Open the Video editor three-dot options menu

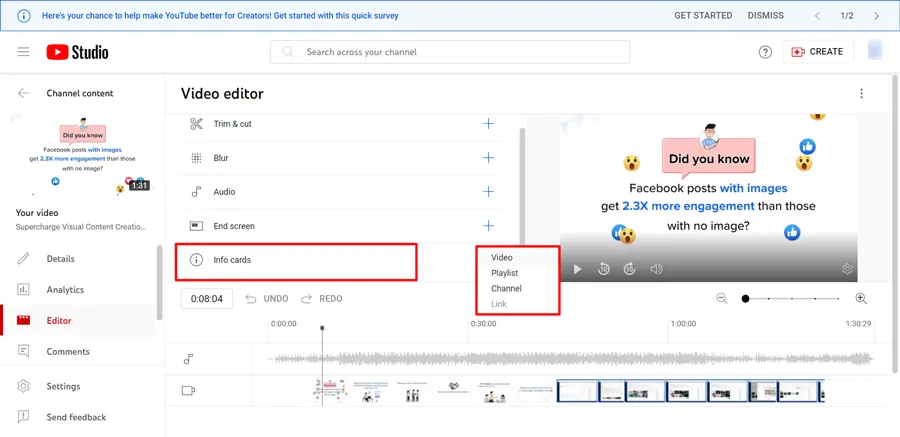pyautogui.click(x=861, y=94)
